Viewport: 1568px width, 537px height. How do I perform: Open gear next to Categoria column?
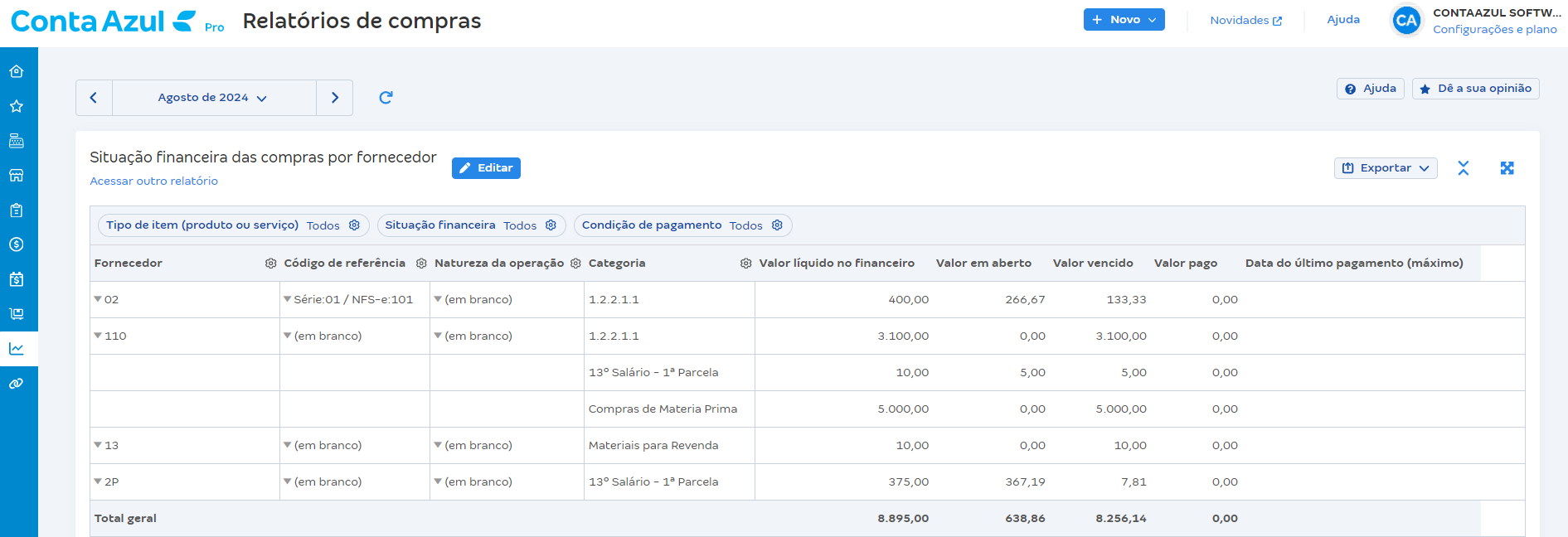[745, 264]
